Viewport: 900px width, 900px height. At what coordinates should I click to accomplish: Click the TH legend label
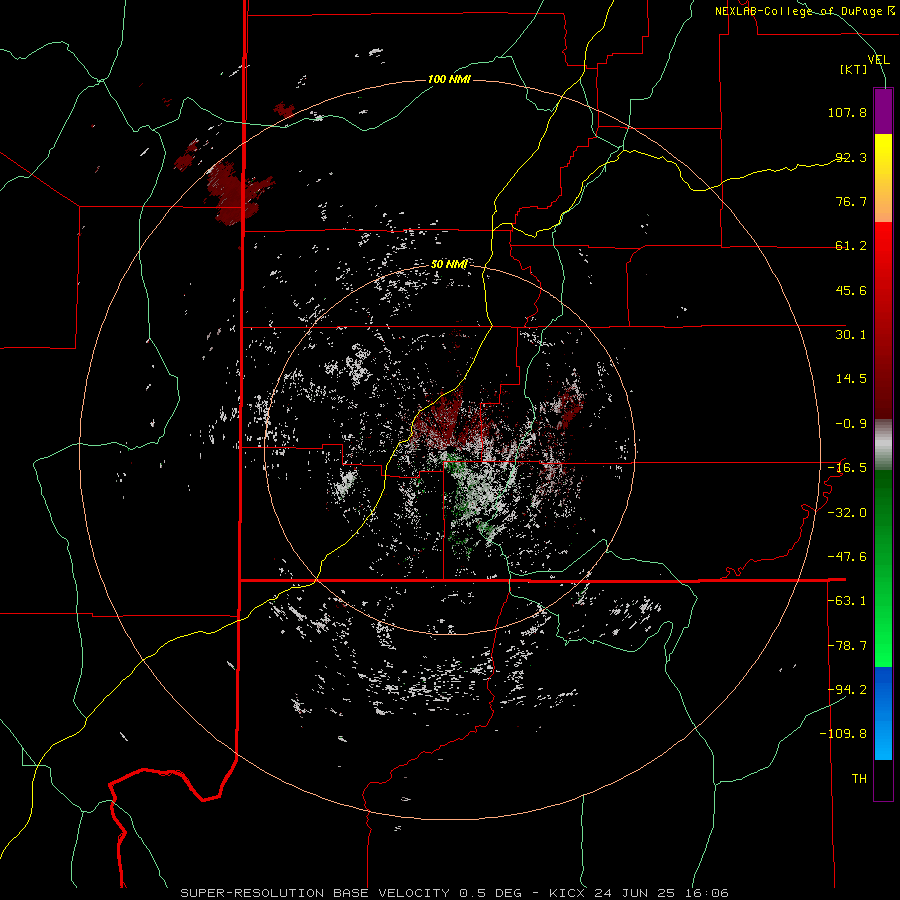pos(859,779)
